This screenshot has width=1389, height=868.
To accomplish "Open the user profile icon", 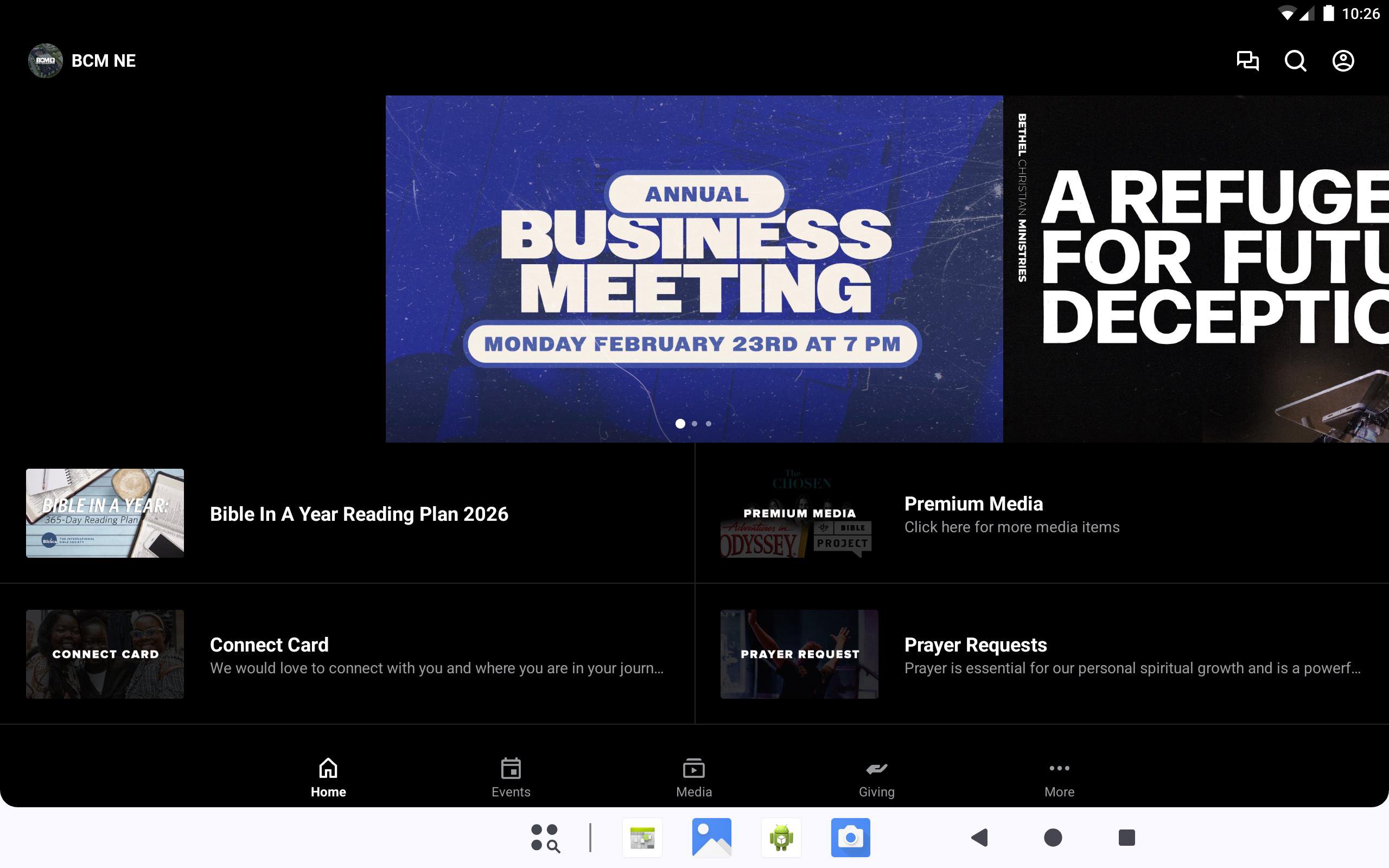I will [x=1342, y=60].
